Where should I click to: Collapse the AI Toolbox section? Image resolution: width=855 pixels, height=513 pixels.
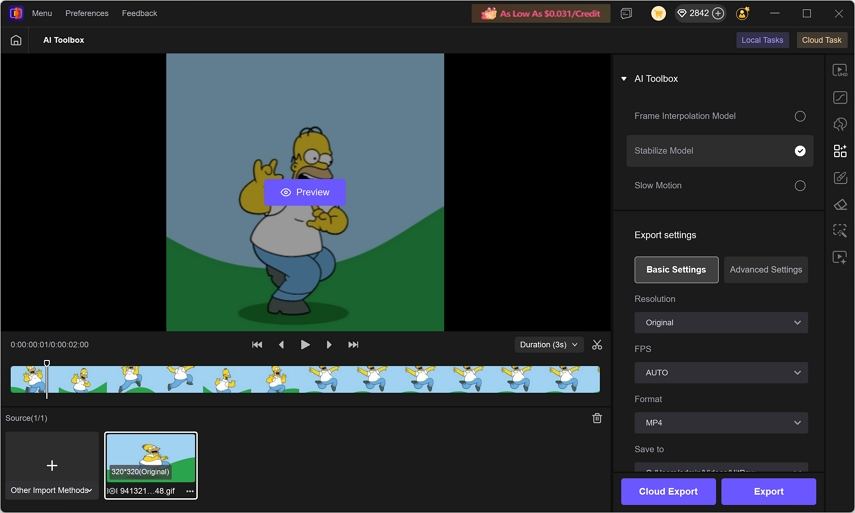point(624,79)
